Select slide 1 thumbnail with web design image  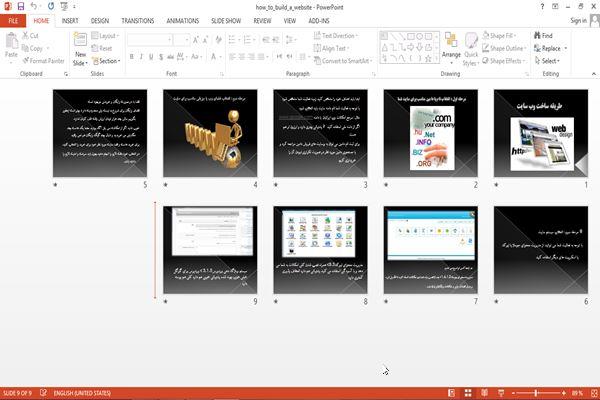coord(541,133)
